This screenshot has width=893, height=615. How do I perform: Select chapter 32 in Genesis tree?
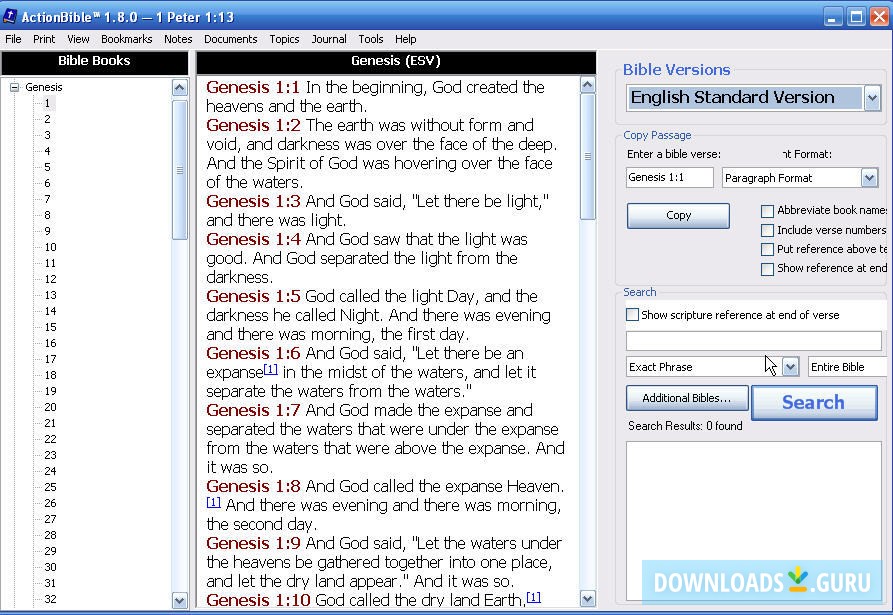pyautogui.click(x=50, y=599)
